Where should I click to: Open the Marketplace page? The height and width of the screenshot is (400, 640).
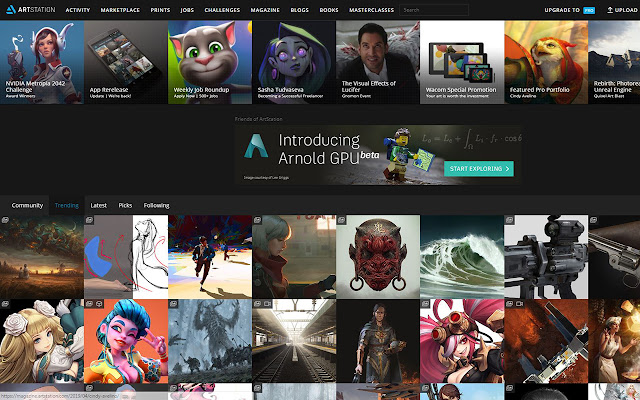coord(120,10)
